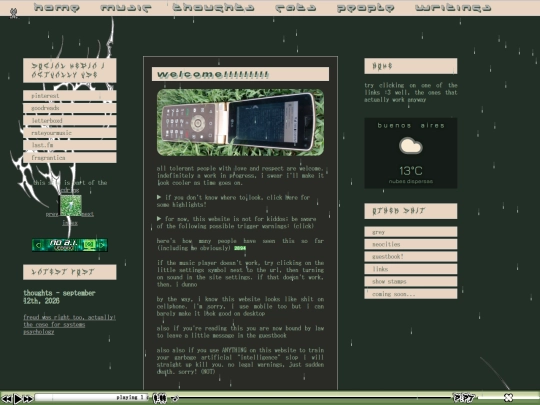Click the playing track title field
Image resolution: width=540 pixels, height=405 pixels.
(x=92, y=397)
